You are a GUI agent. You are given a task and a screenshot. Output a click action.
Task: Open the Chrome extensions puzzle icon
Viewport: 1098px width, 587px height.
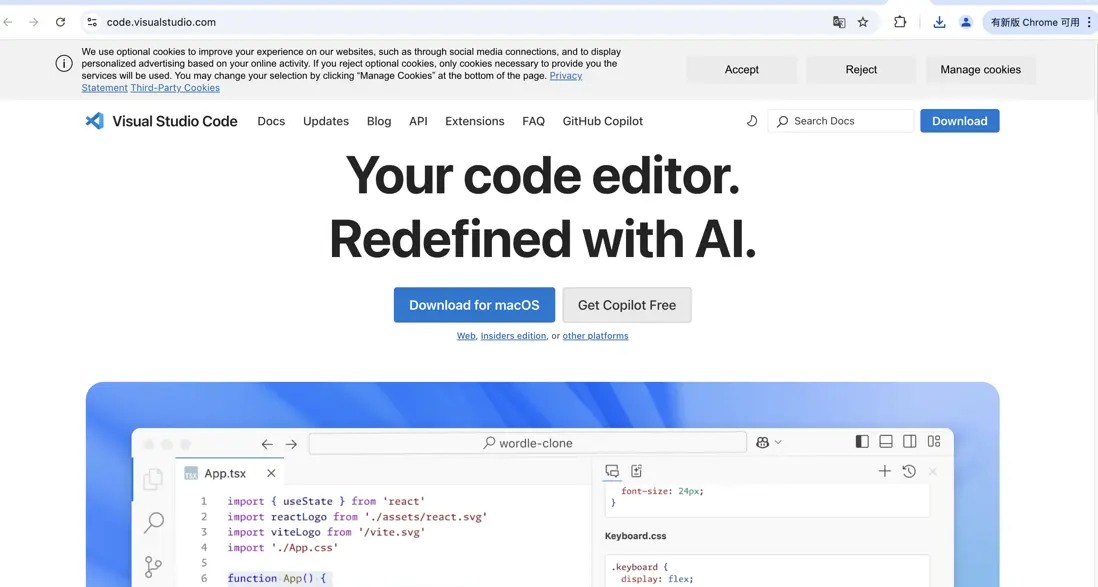(900, 22)
